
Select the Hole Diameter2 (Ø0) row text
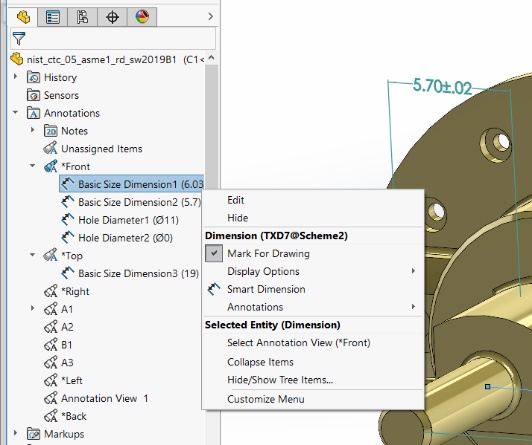[125, 238]
